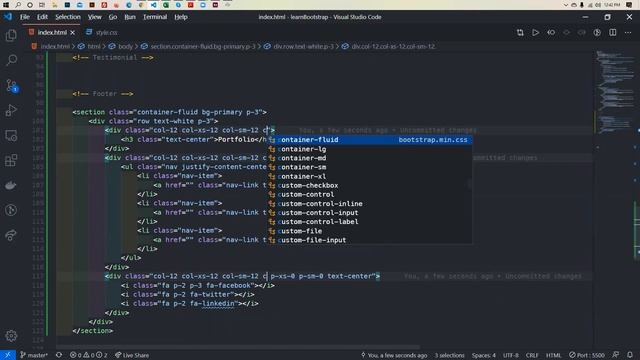Click 3 selections in status bar
The image size is (640, 360).
(449, 355)
